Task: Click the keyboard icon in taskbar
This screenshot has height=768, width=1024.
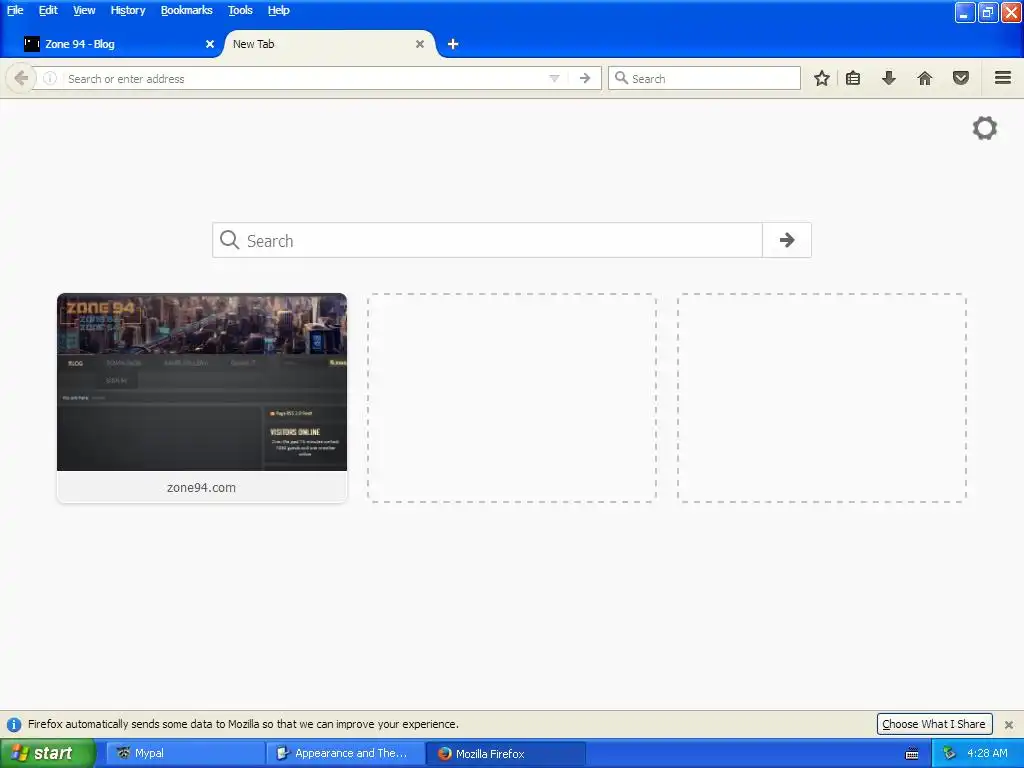Action: tap(912, 754)
